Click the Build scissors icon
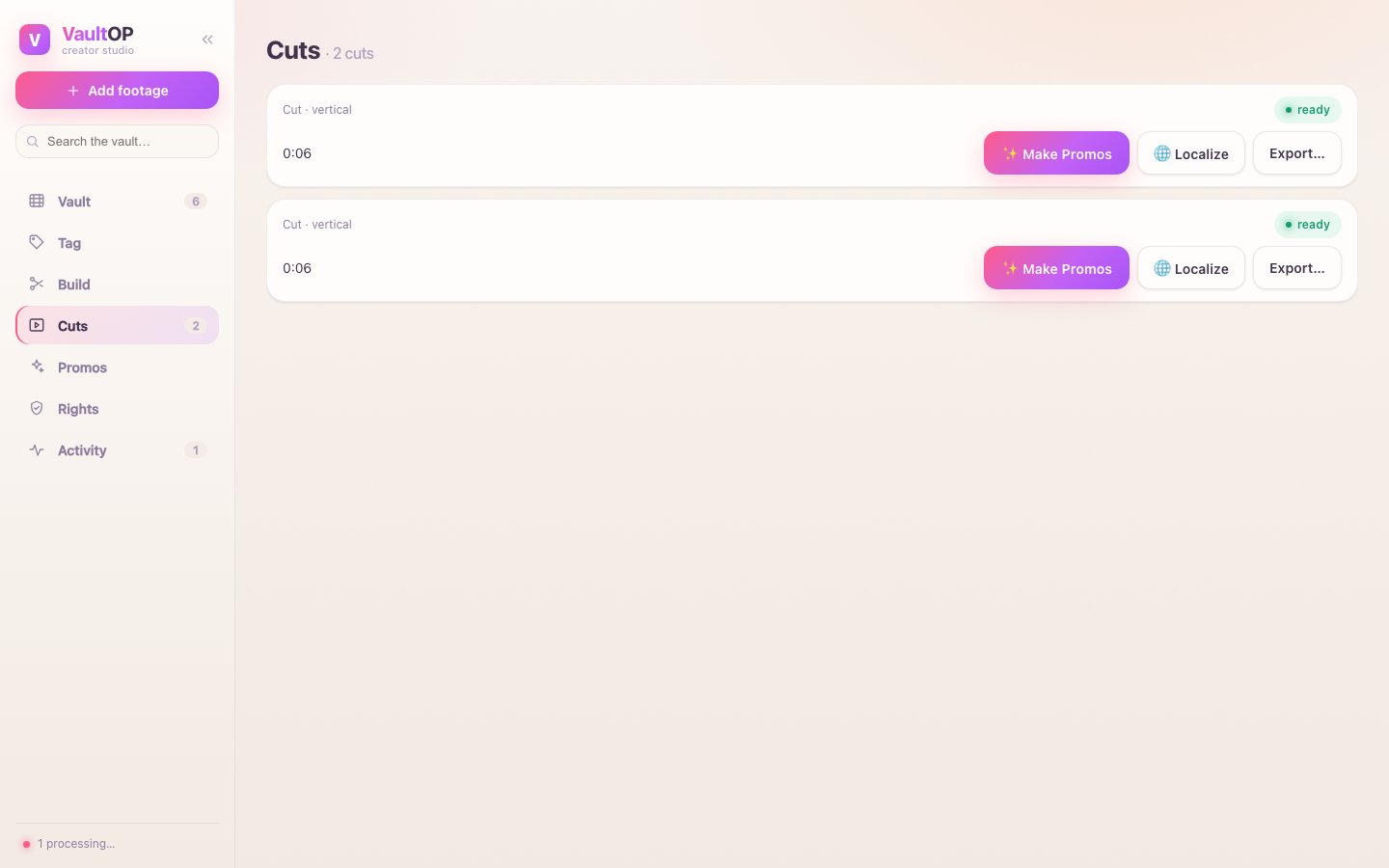Viewport: 1389px width, 868px height. click(37, 284)
